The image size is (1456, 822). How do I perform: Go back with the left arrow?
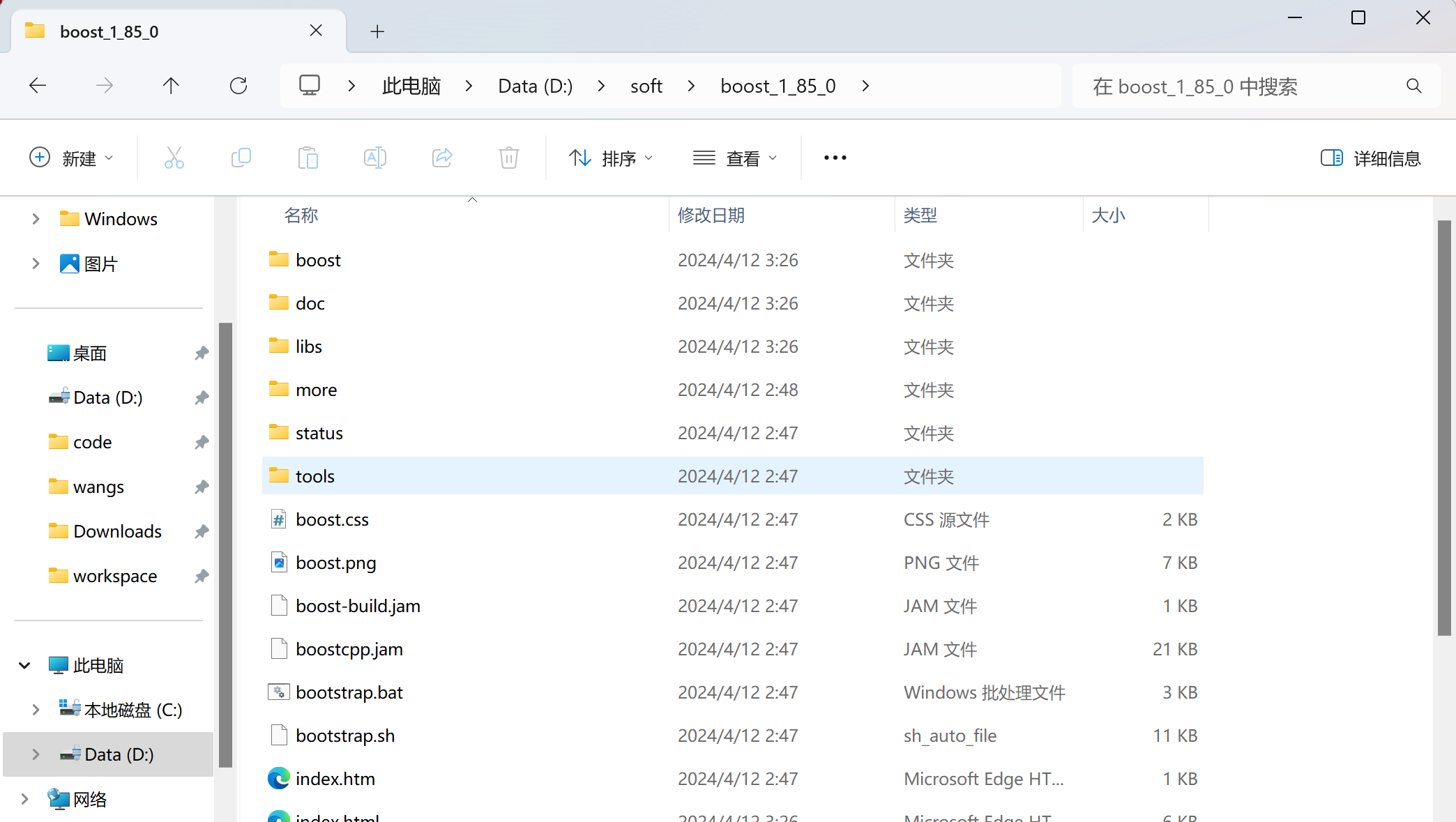[x=38, y=86]
